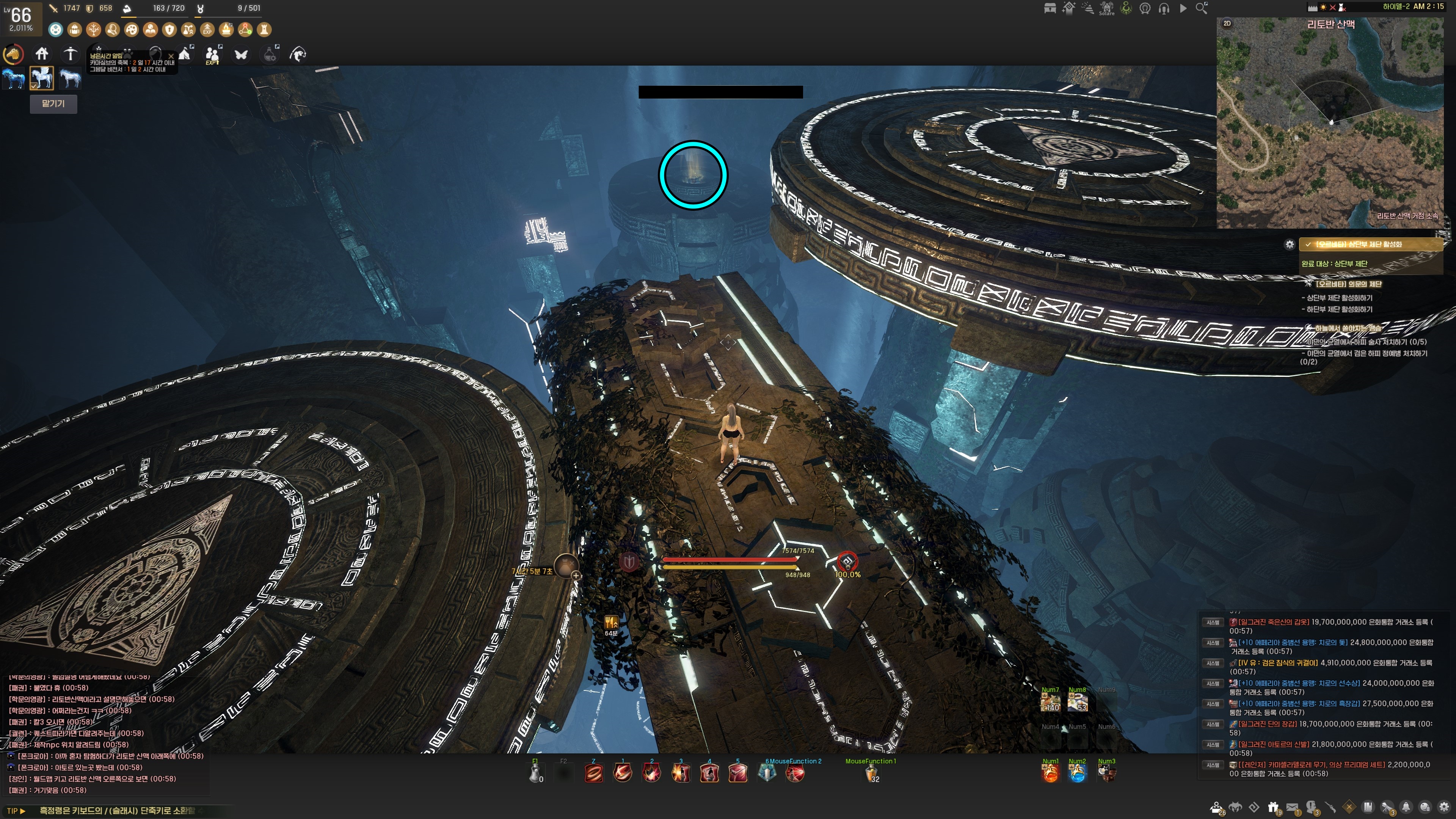The height and width of the screenshot is (819, 1456).
Task: Click the pickaxe worker icon
Action: [x=70, y=54]
